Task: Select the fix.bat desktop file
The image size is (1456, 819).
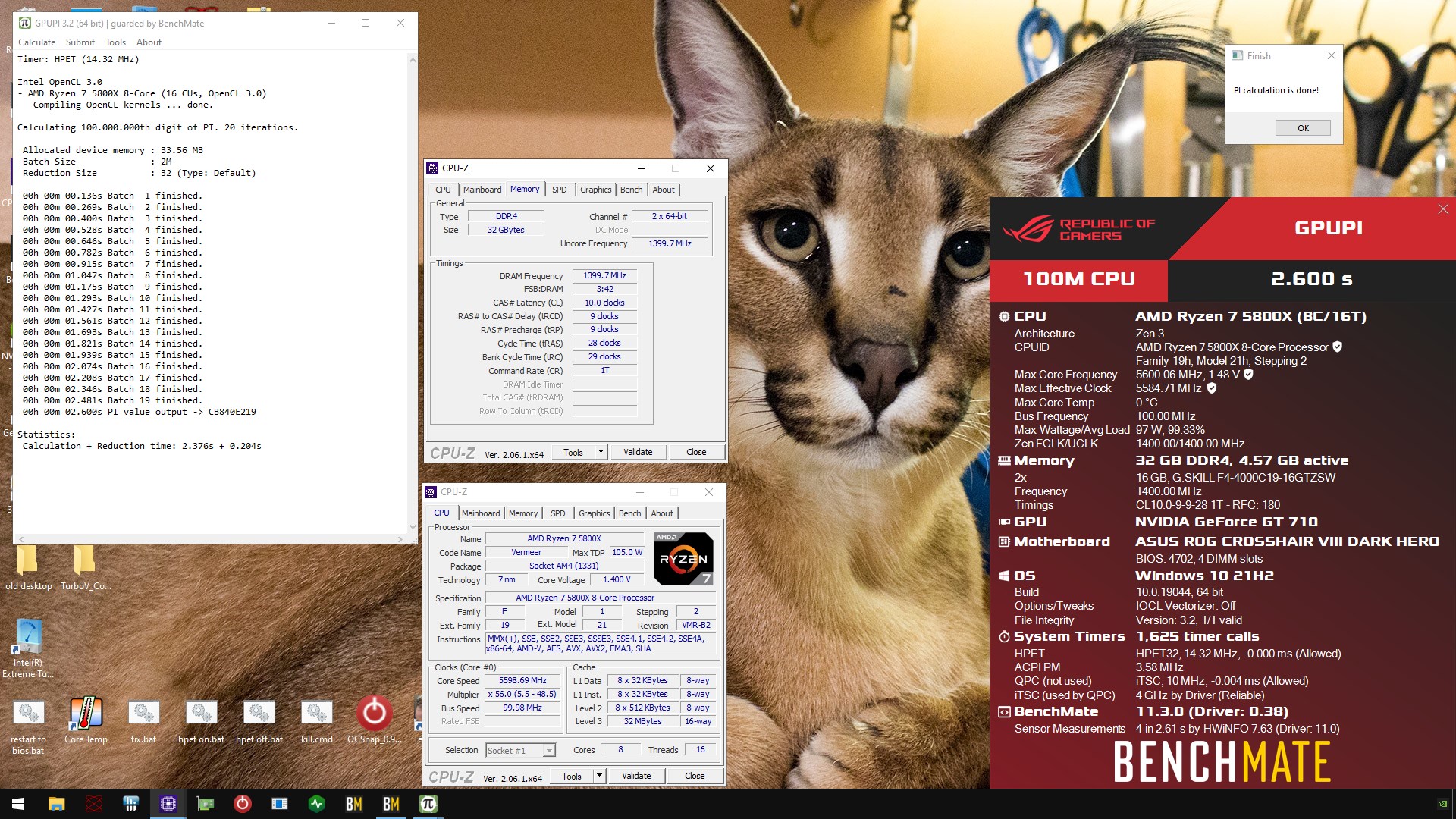Action: (143, 720)
